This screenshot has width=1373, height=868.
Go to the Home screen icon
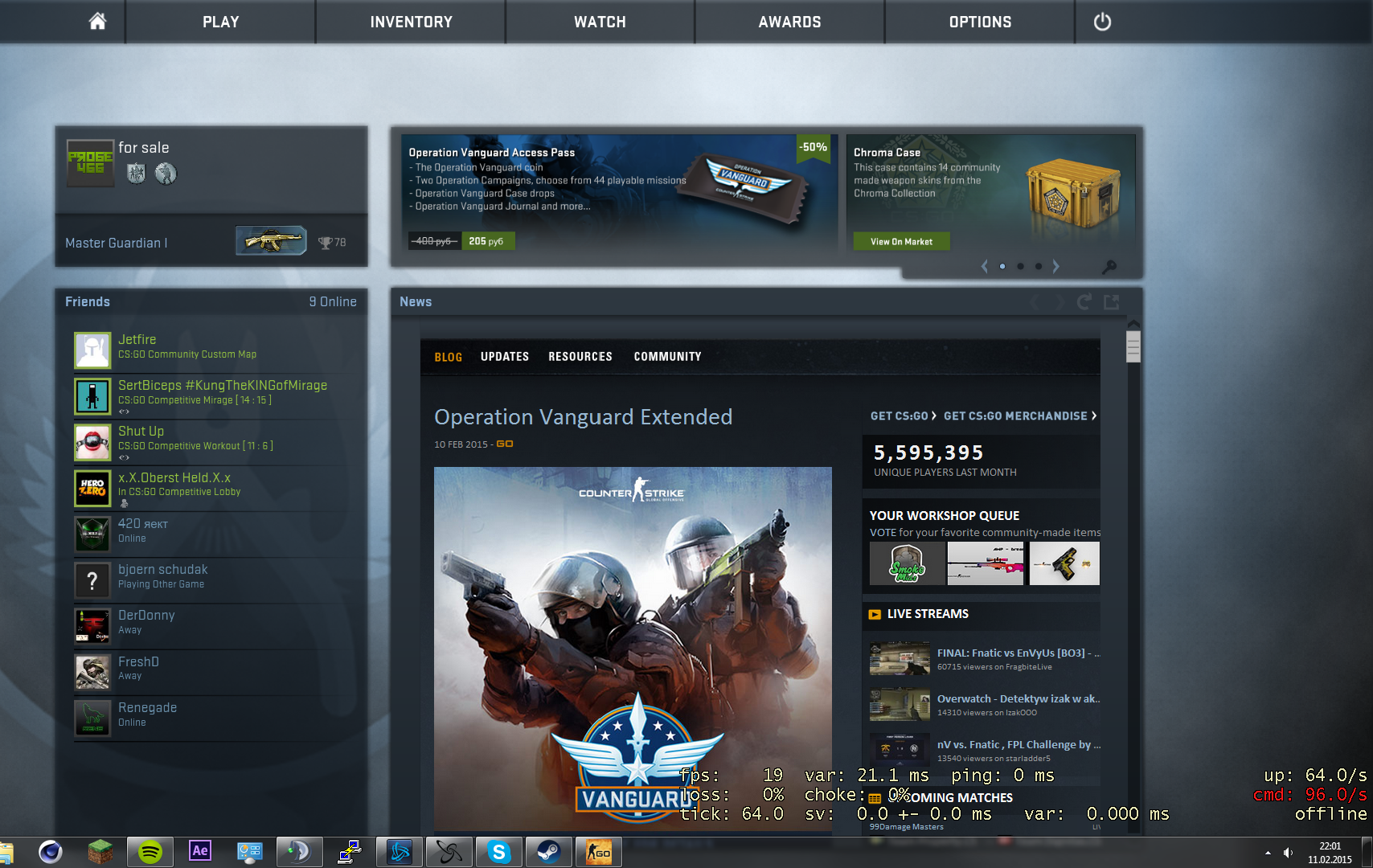click(x=97, y=22)
